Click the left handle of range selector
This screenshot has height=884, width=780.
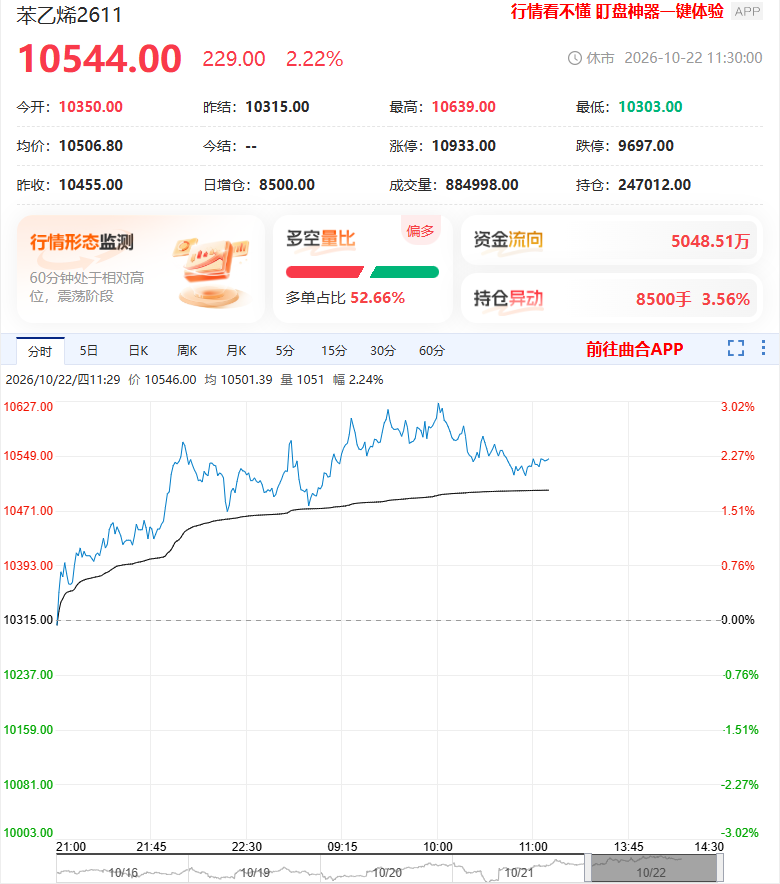(588, 868)
